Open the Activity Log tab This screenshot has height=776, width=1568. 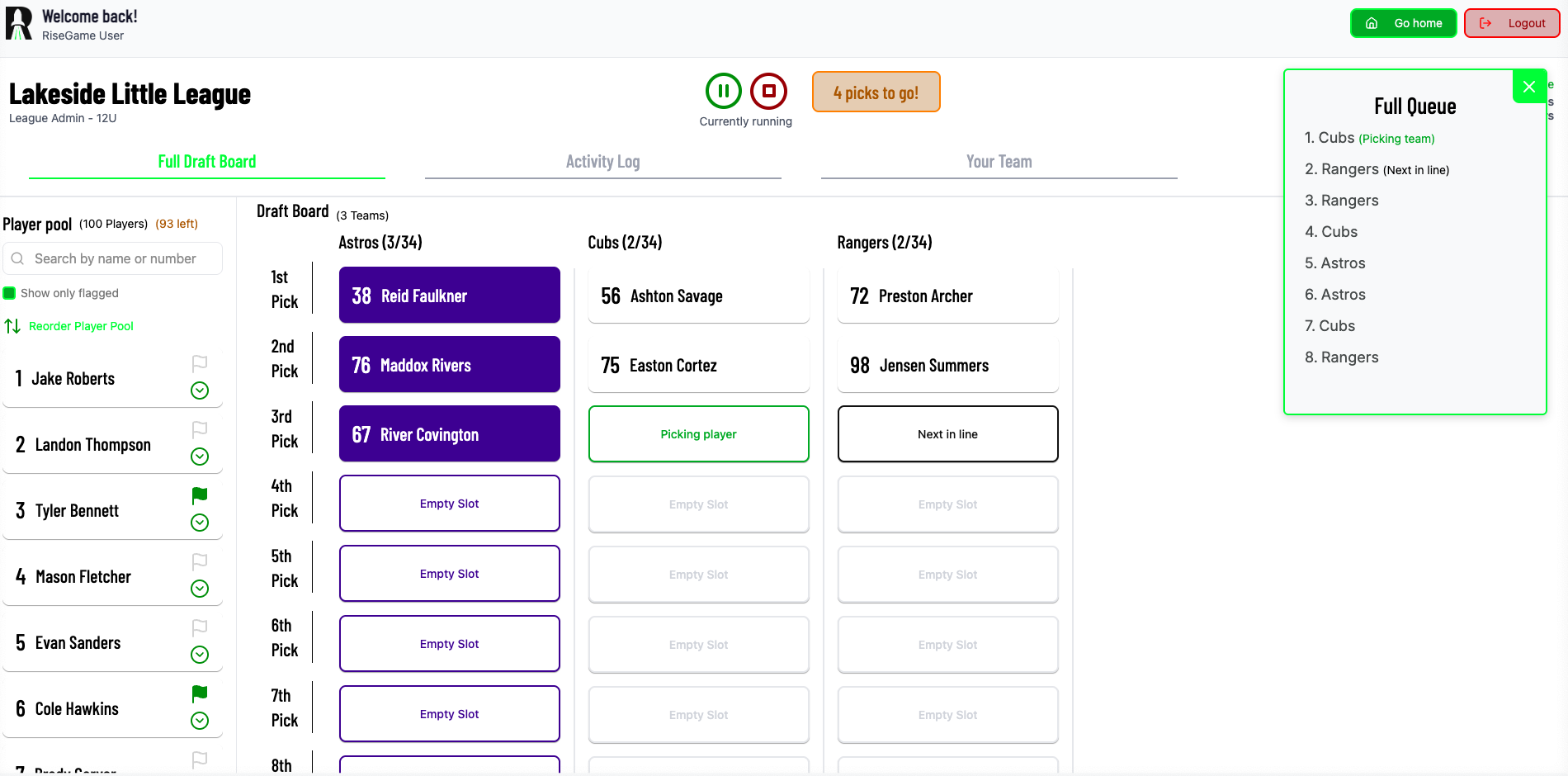pos(602,162)
